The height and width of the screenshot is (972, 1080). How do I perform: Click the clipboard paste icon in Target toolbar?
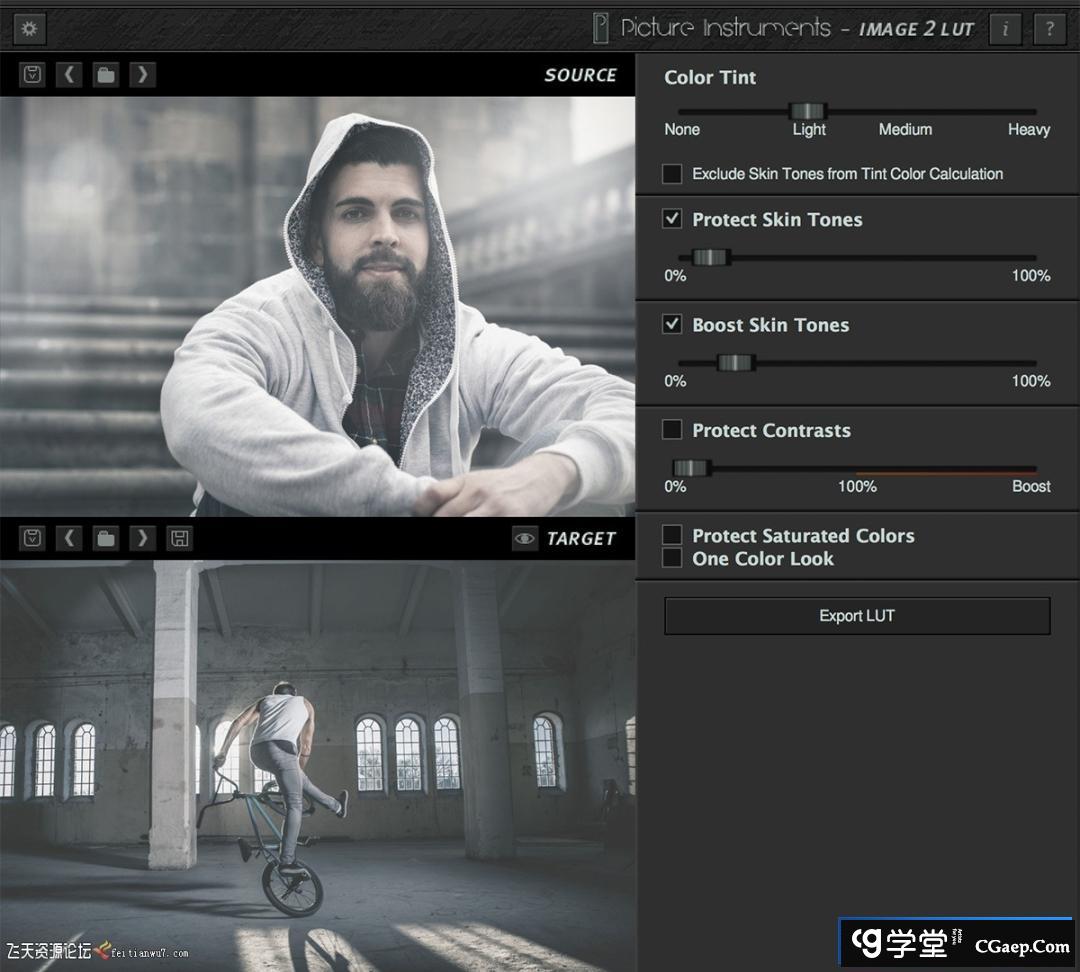point(33,538)
